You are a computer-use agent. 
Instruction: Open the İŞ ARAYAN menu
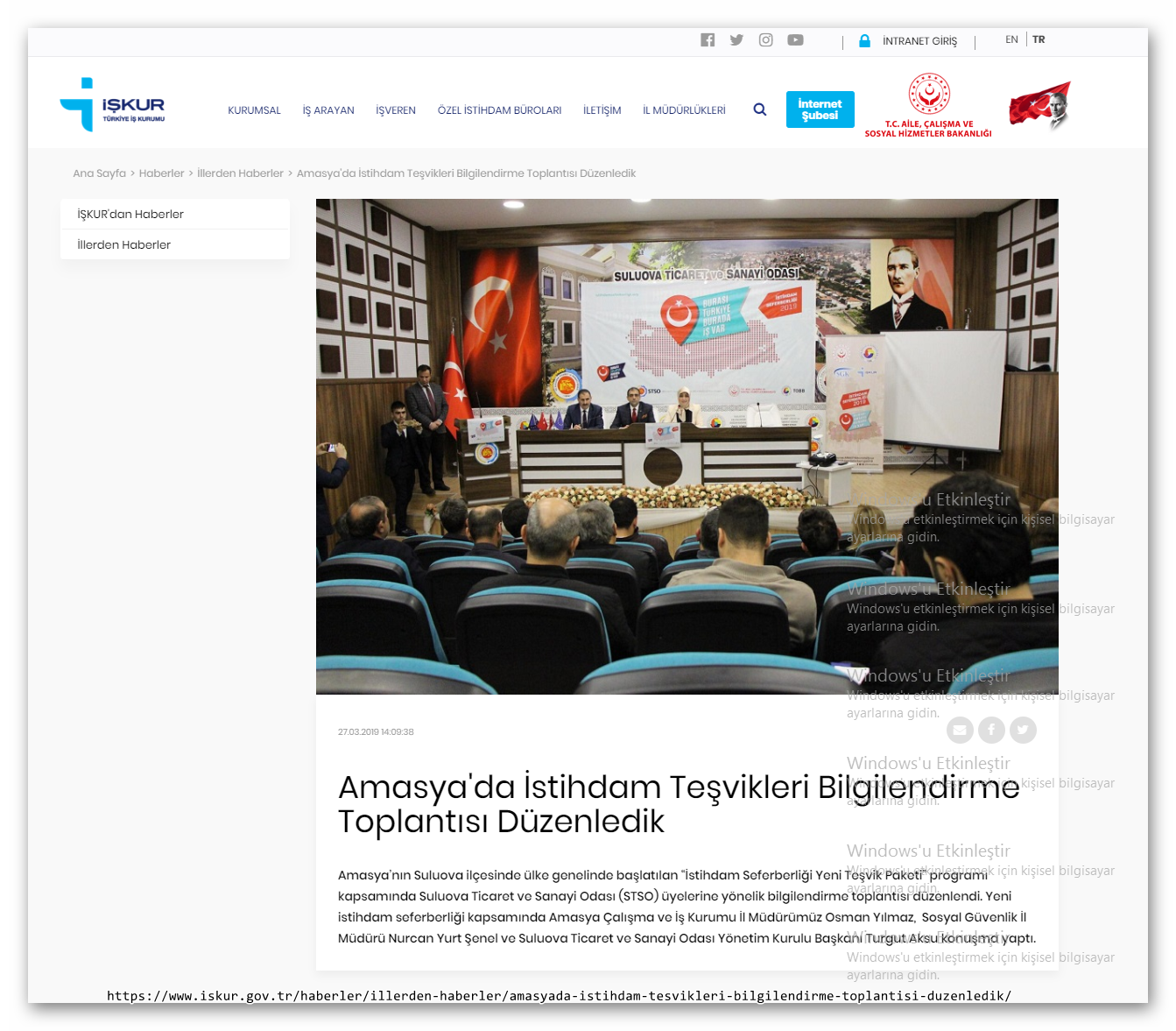tap(328, 110)
